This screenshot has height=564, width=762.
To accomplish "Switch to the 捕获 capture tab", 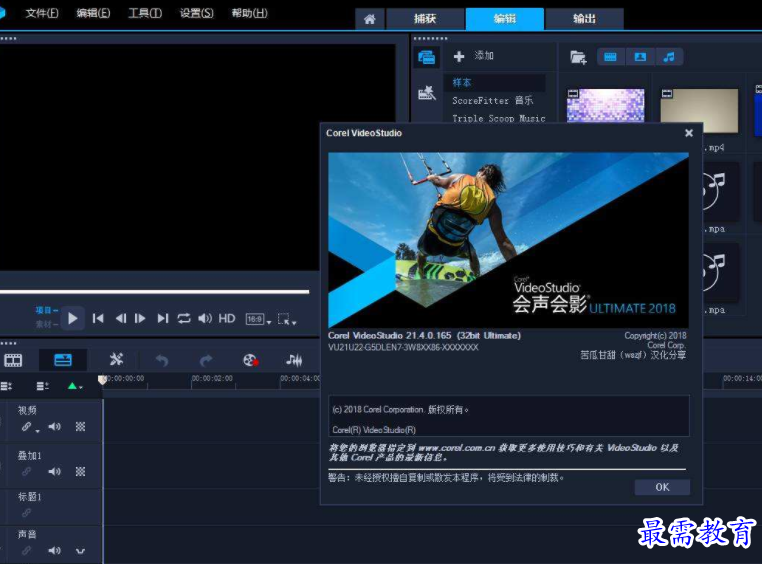I will [x=425, y=19].
